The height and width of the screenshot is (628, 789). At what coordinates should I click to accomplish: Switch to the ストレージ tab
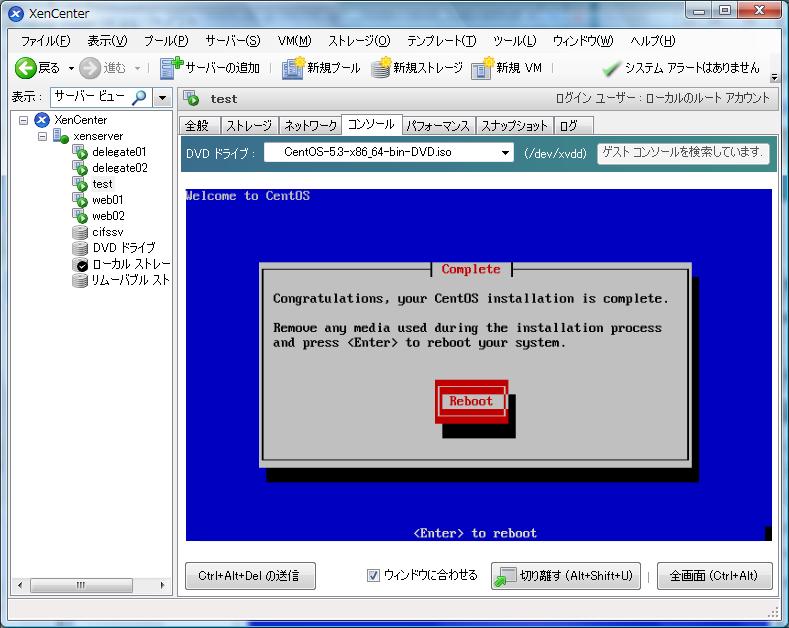tap(249, 125)
